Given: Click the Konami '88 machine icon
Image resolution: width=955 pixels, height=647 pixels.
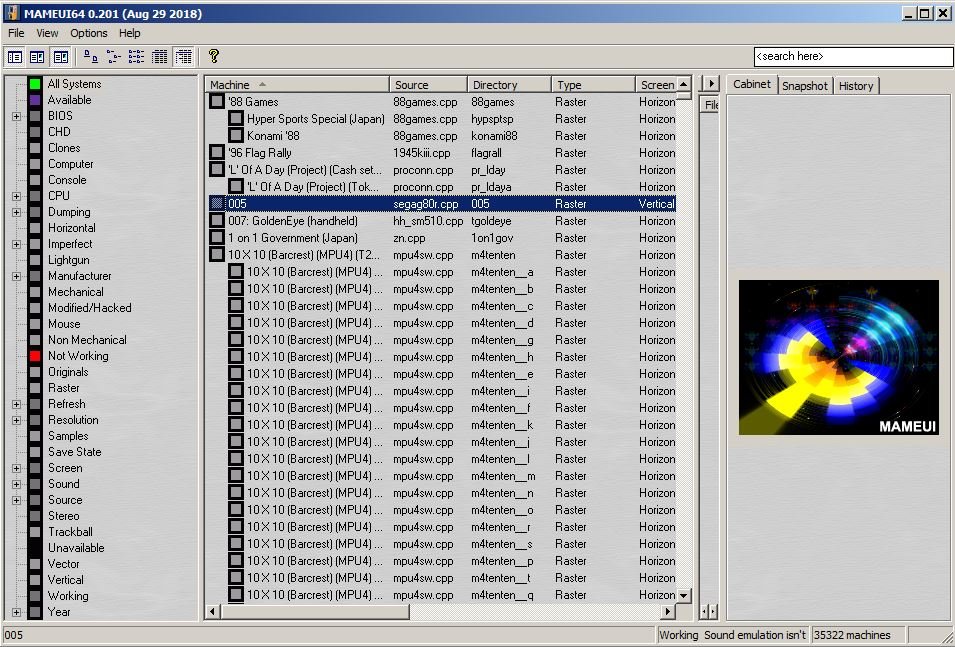Looking at the screenshot, I should [236, 135].
